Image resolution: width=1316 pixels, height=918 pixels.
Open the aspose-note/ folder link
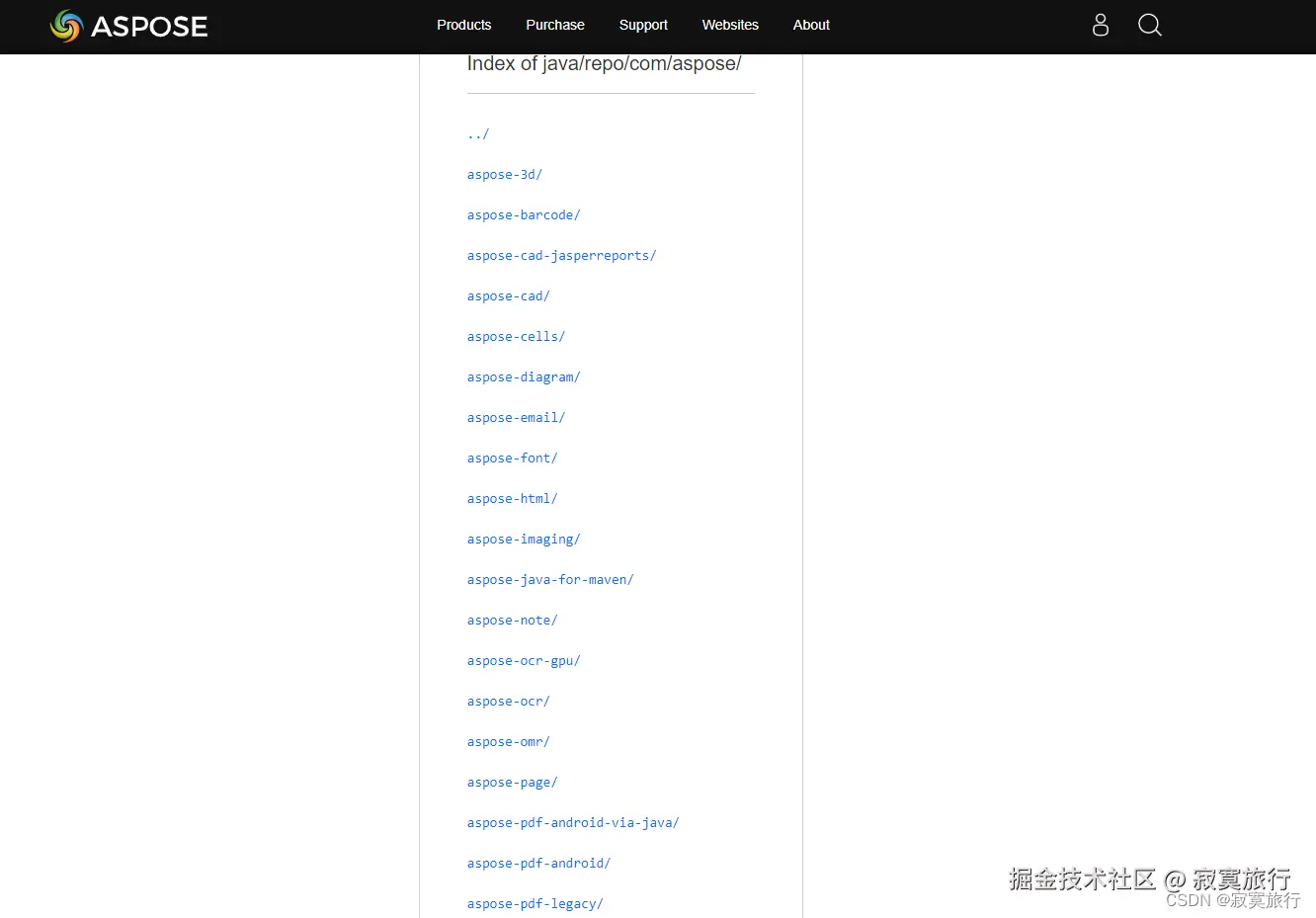point(513,621)
